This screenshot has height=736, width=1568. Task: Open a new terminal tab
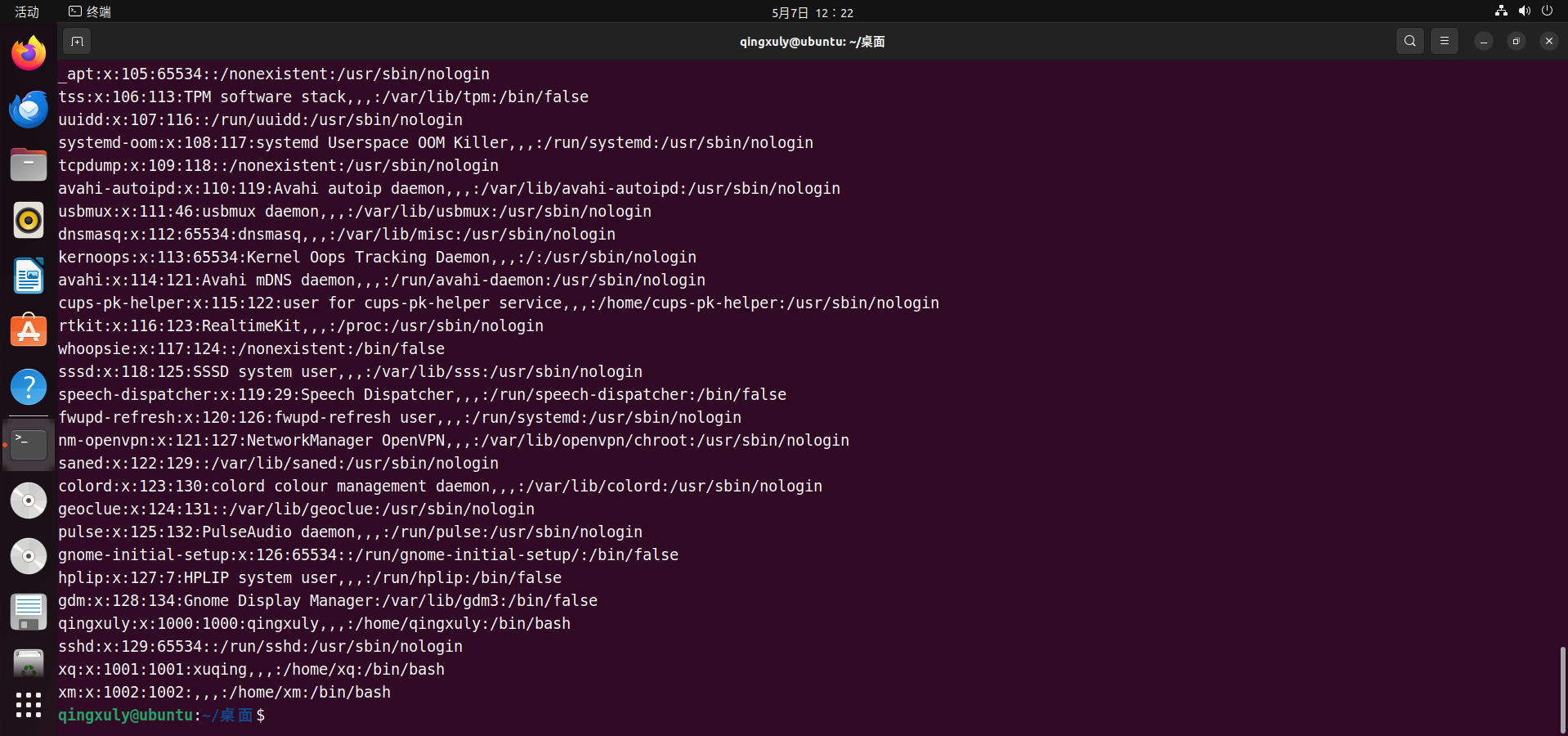pyautogui.click(x=77, y=41)
